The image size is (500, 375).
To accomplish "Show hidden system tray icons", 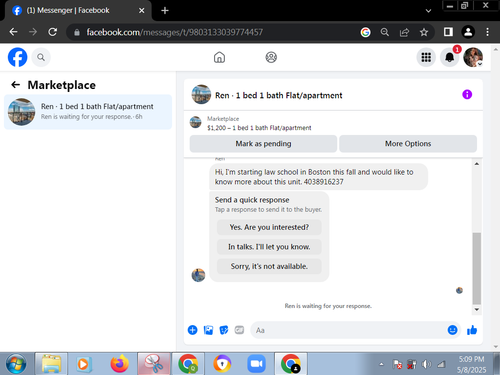I will tap(381, 364).
